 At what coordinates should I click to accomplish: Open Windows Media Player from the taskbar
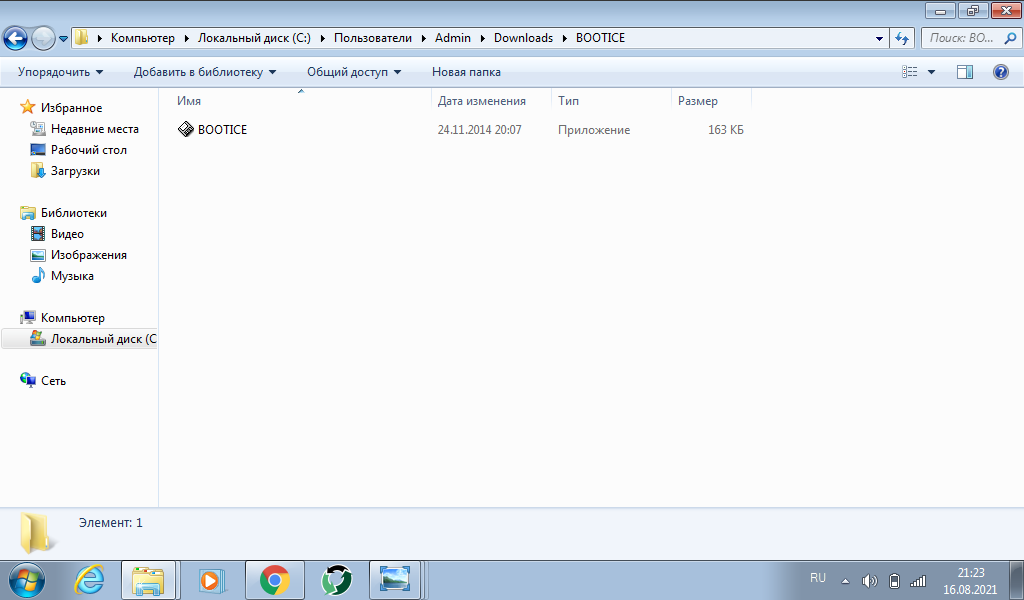pyautogui.click(x=211, y=580)
